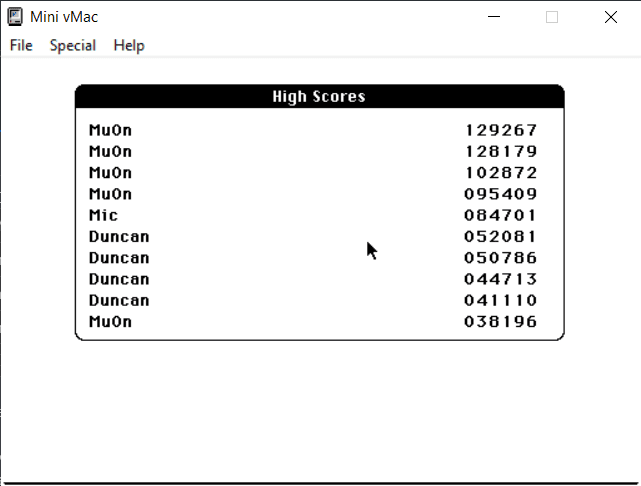Open the Special menu
The width and height of the screenshot is (641, 486).
point(73,45)
